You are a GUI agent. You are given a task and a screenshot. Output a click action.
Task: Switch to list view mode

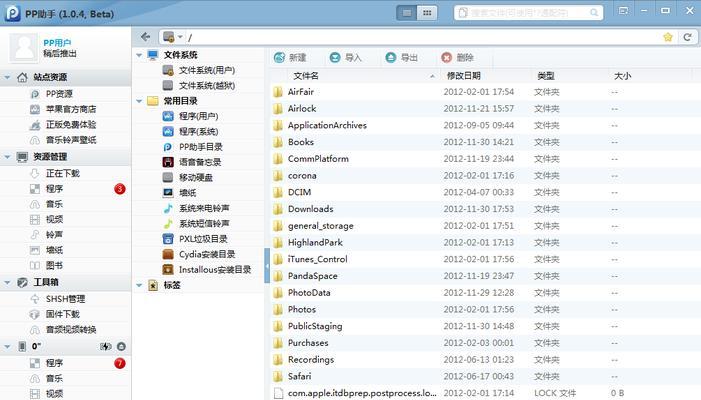406,13
